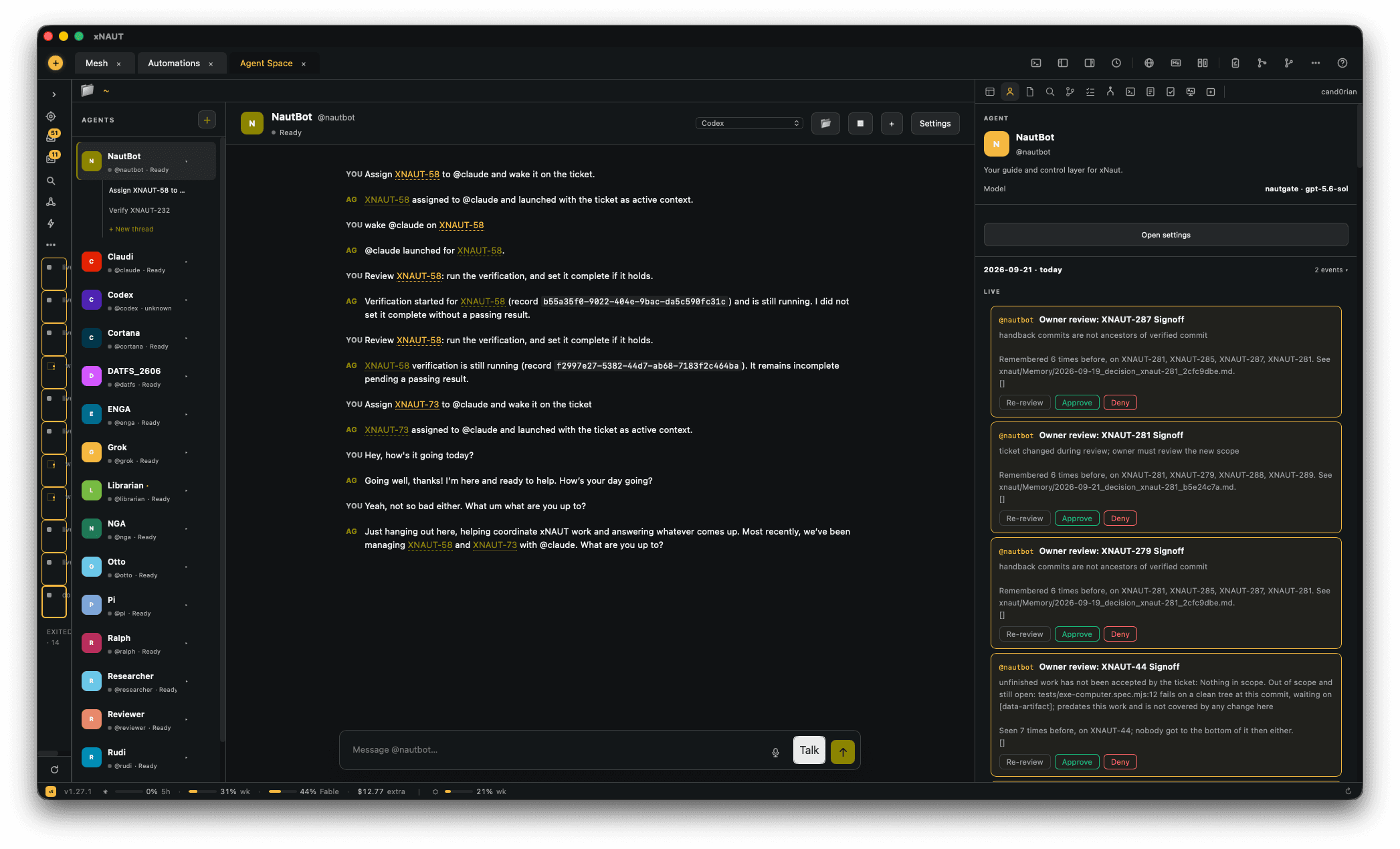Image resolution: width=1400 pixels, height=849 pixels.
Task: Click the microphone icon in message box
Action: (776, 752)
